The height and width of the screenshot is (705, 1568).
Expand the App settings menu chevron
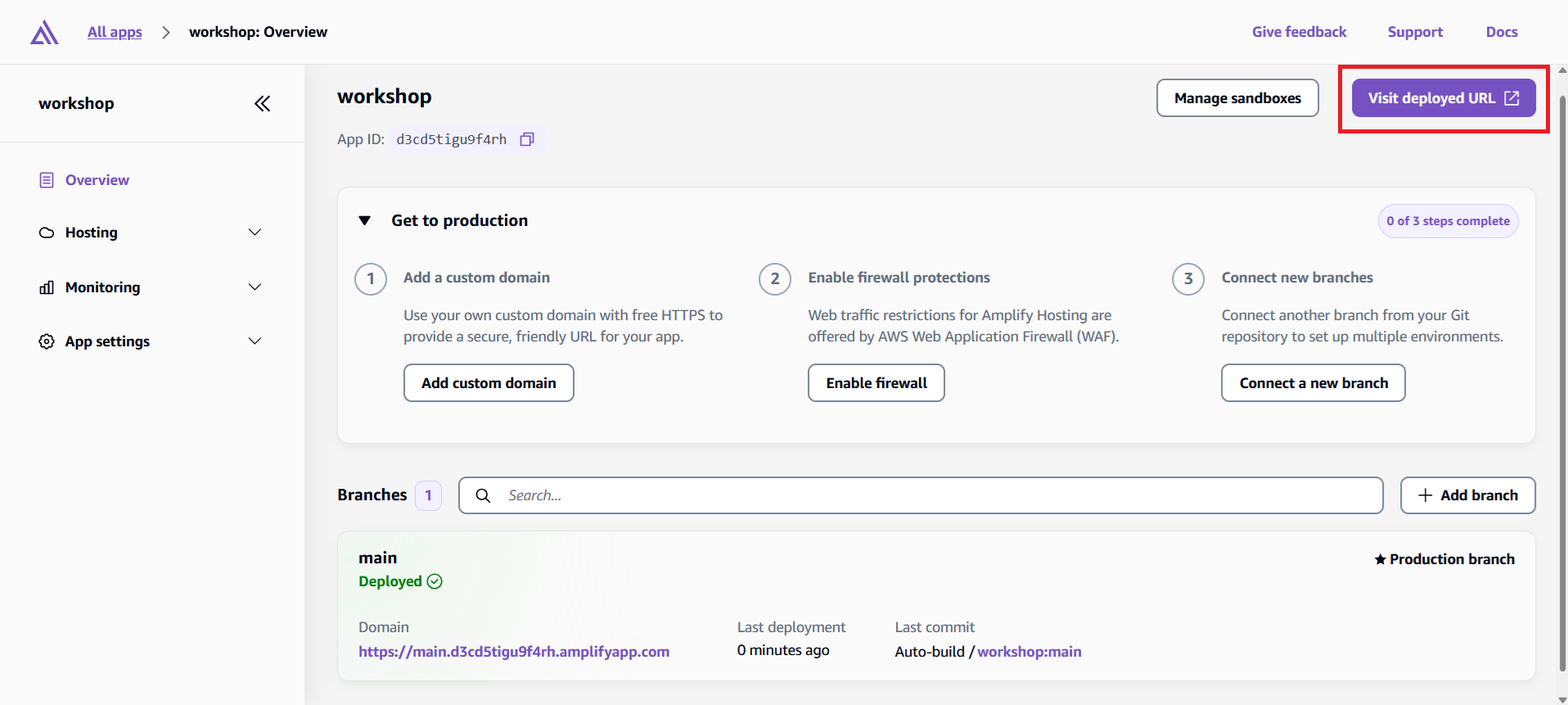point(255,341)
